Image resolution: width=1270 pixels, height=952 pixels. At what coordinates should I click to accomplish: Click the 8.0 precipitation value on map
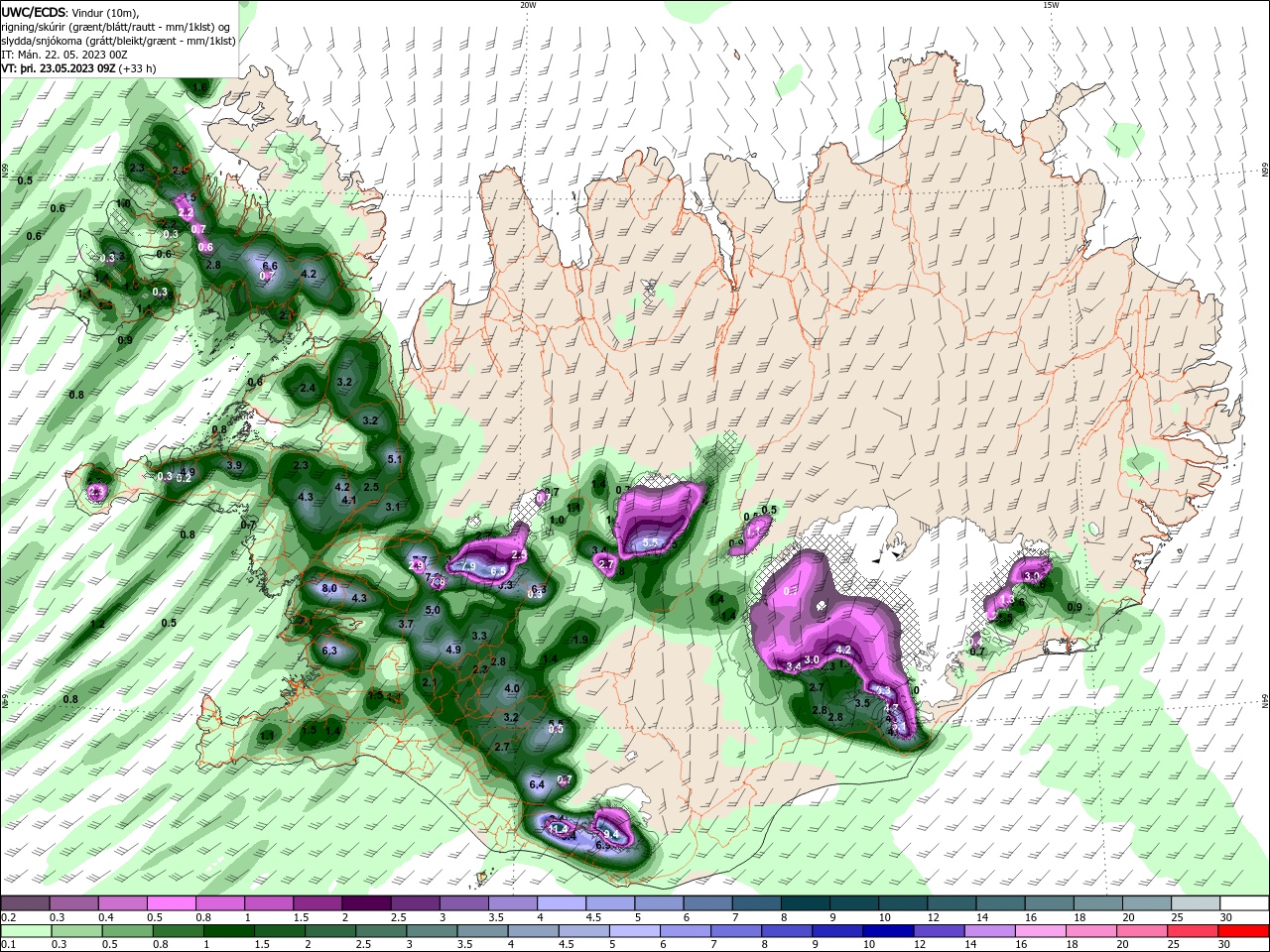329,589
